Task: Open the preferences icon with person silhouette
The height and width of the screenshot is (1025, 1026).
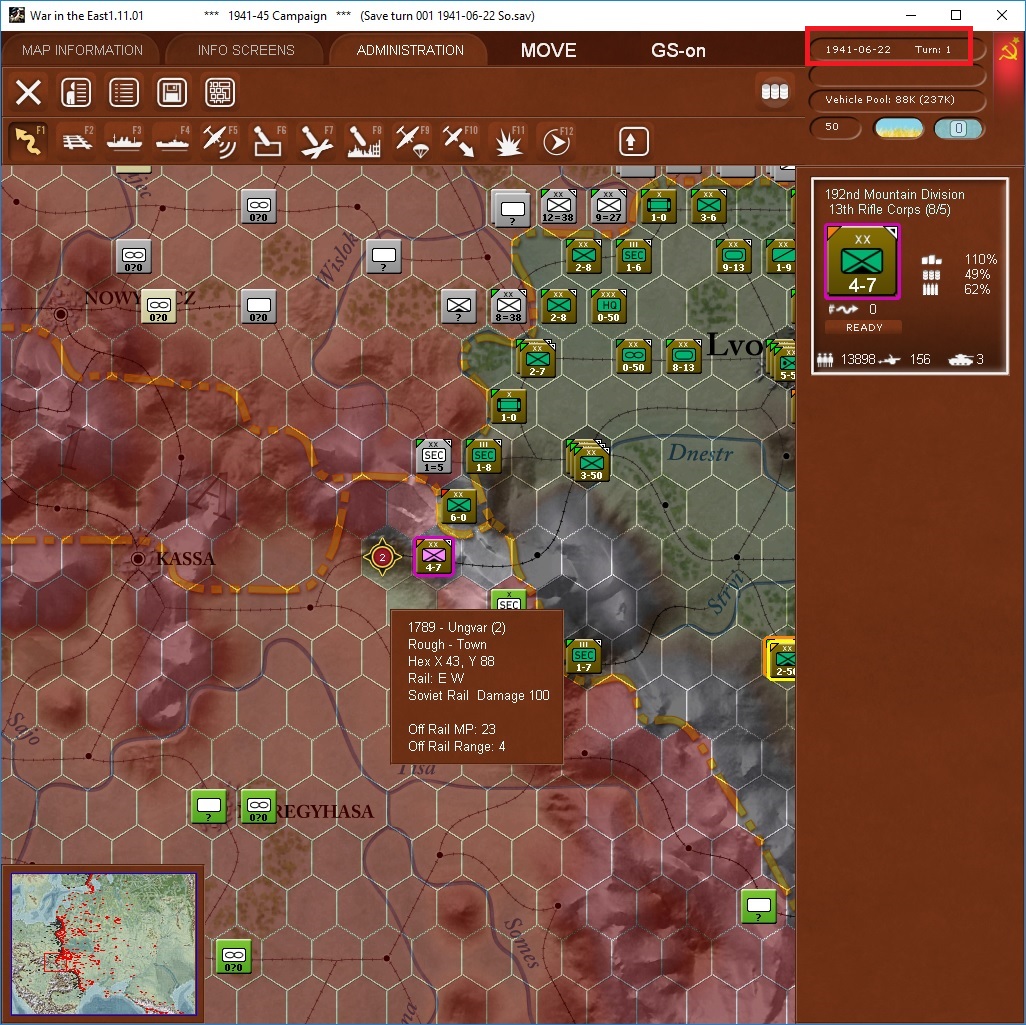Action: coord(76,92)
